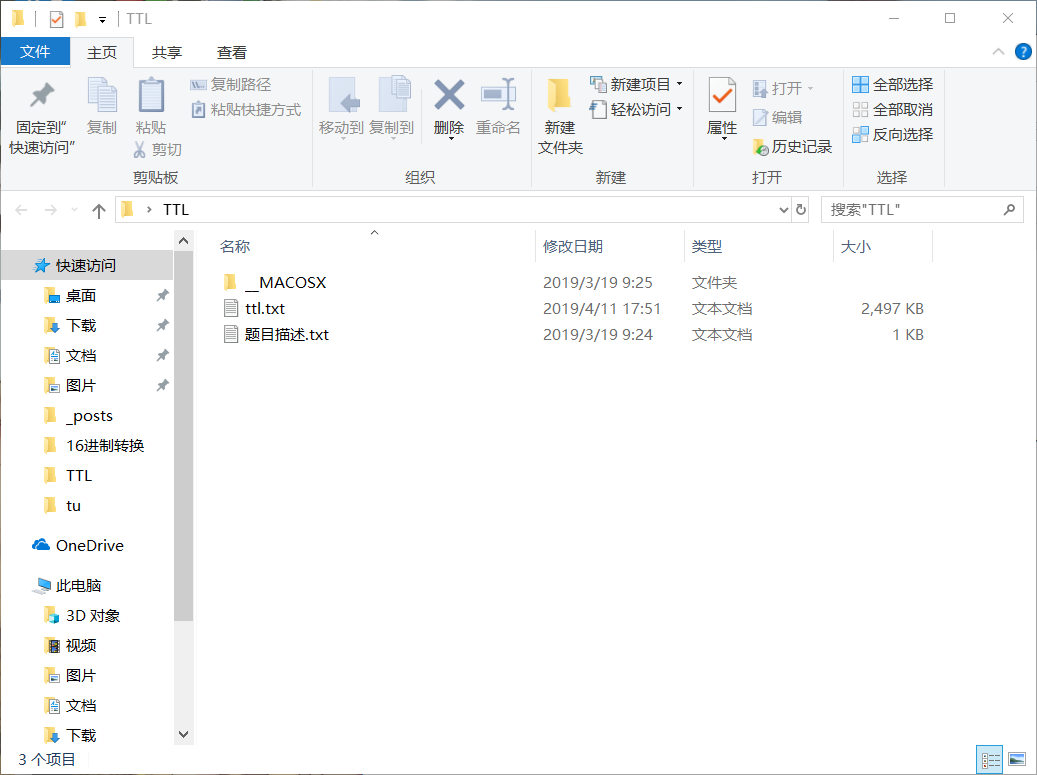Select OneDrive in navigation pane
The width and height of the screenshot is (1037, 775).
[89, 546]
